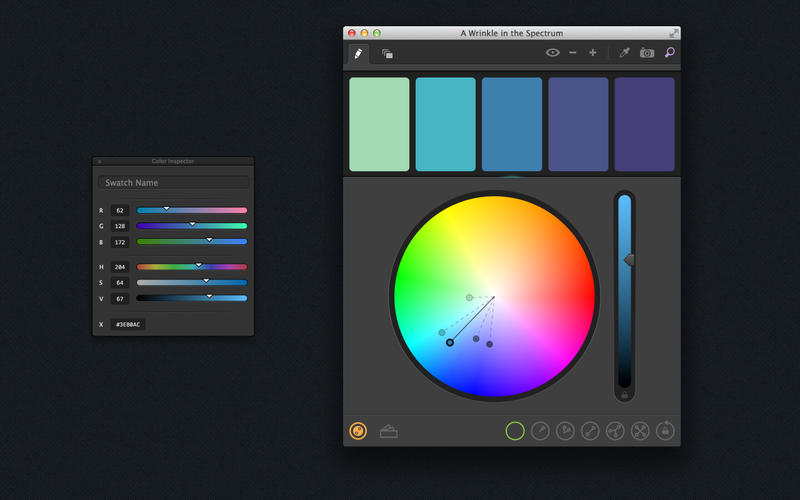The width and height of the screenshot is (800, 500).
Task: Activate the eyedropper color picker
Action: click(x=624, y=53)
